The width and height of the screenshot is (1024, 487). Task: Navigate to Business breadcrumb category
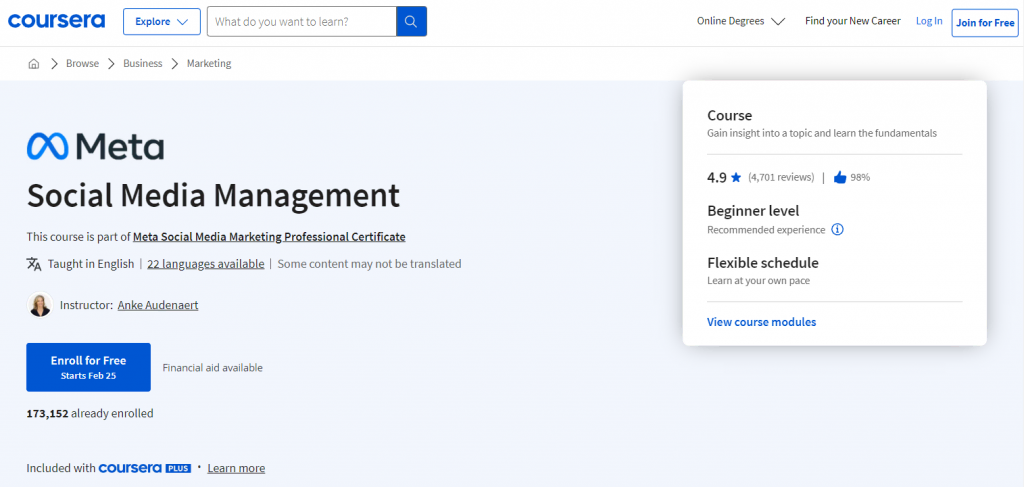click(x=142, y=63)
